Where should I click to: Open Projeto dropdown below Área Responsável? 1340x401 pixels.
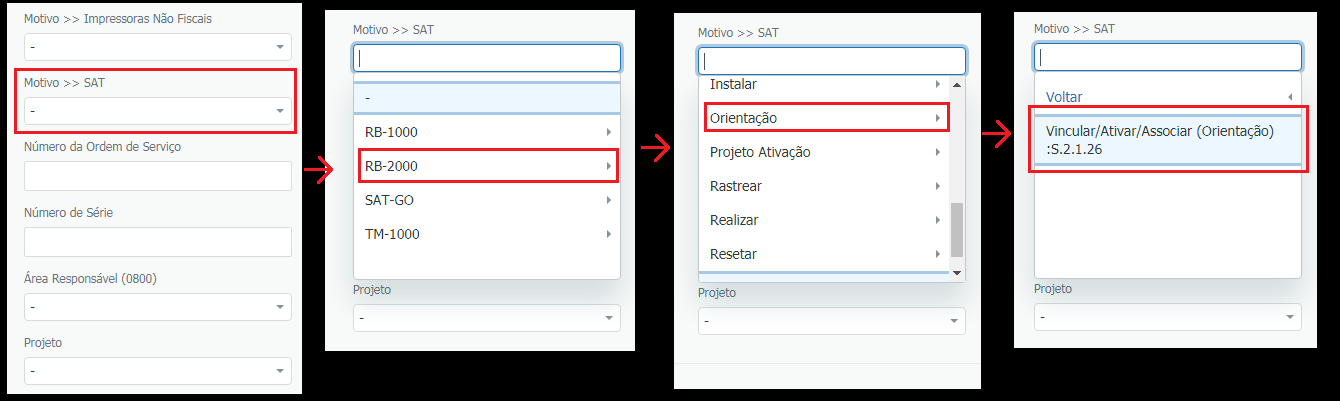pos(157,371)
